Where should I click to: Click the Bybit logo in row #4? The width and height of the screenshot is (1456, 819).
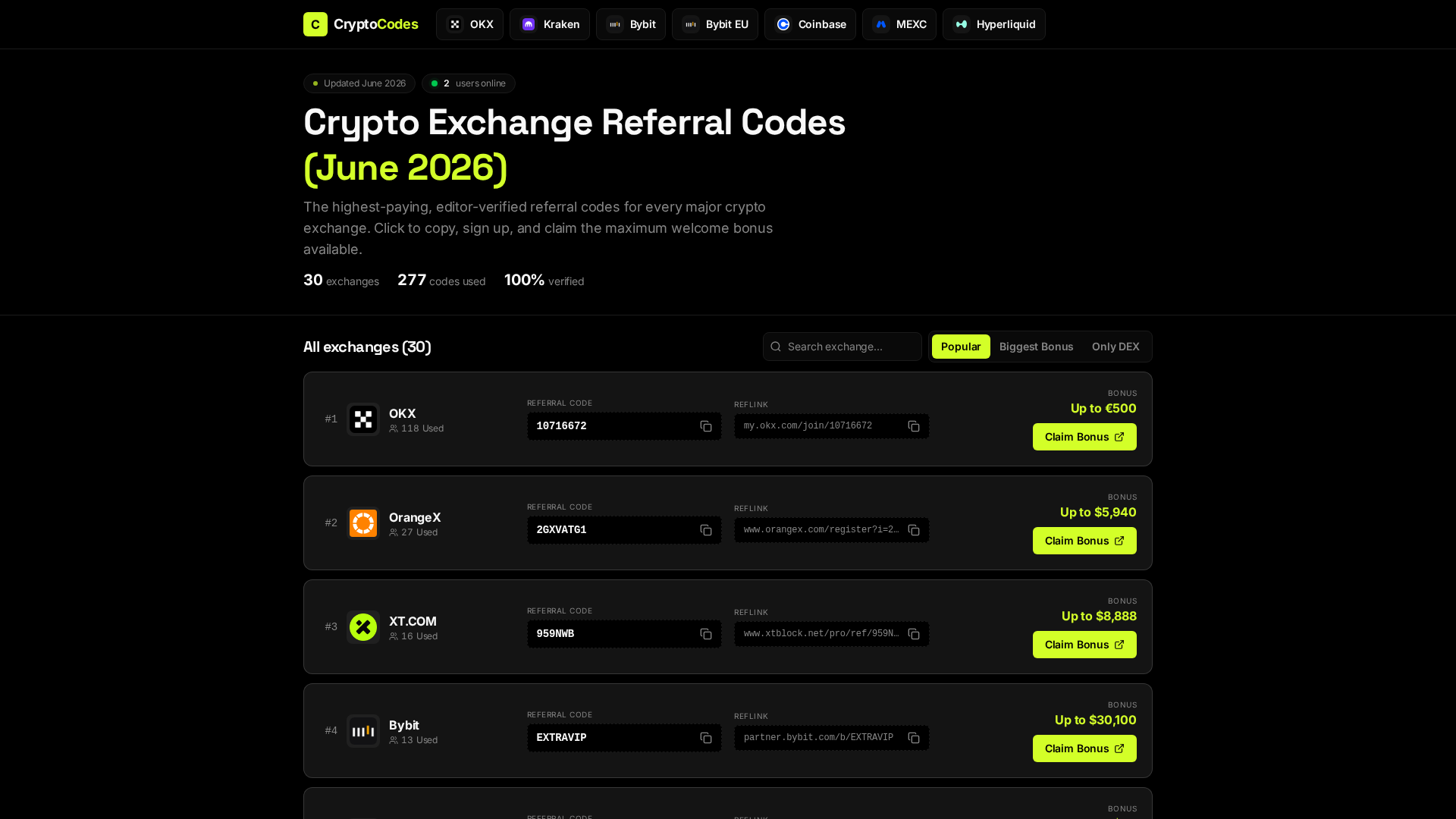(x=363, y=731)
